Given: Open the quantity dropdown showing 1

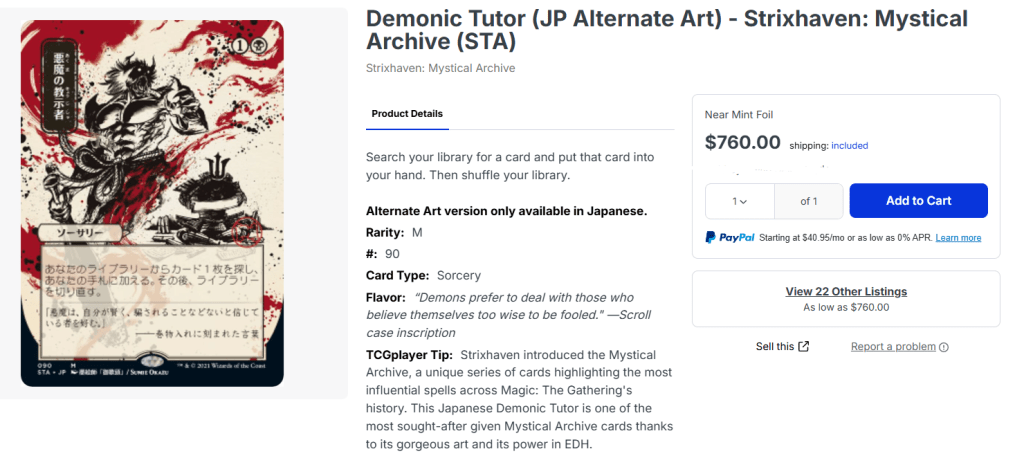Looking at the screenshot, I should (740, 201).
